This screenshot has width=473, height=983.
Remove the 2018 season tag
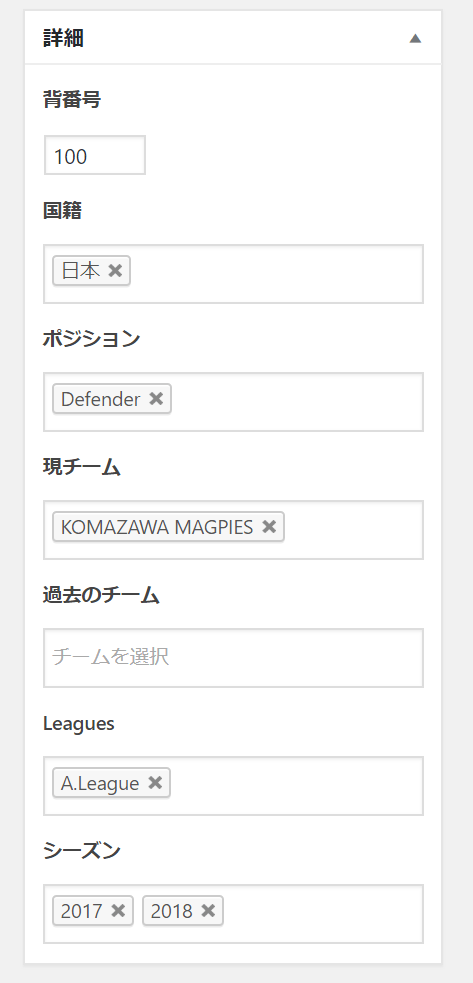(x=208, y=910)
